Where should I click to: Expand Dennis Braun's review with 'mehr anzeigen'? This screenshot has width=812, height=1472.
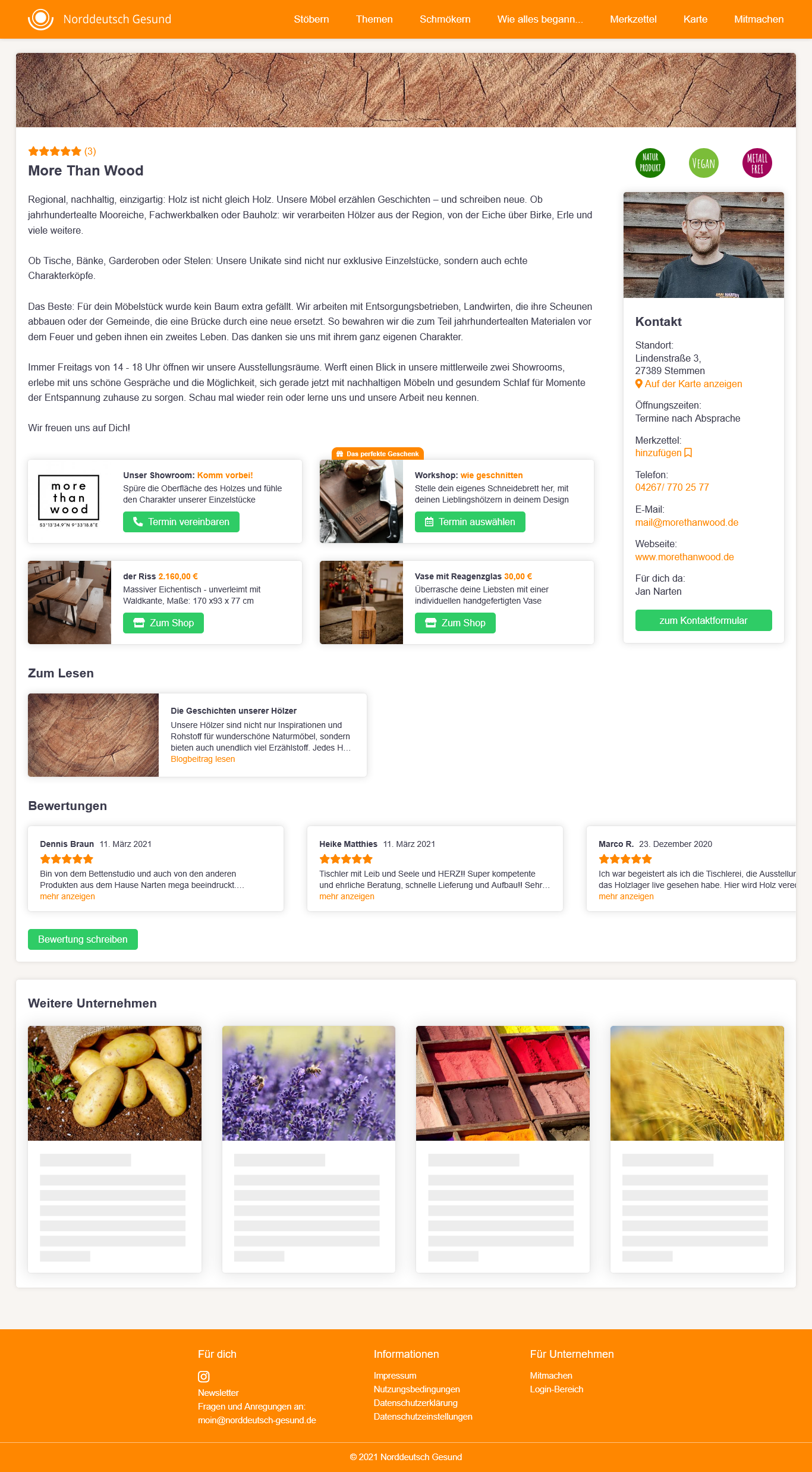(67, 896)
